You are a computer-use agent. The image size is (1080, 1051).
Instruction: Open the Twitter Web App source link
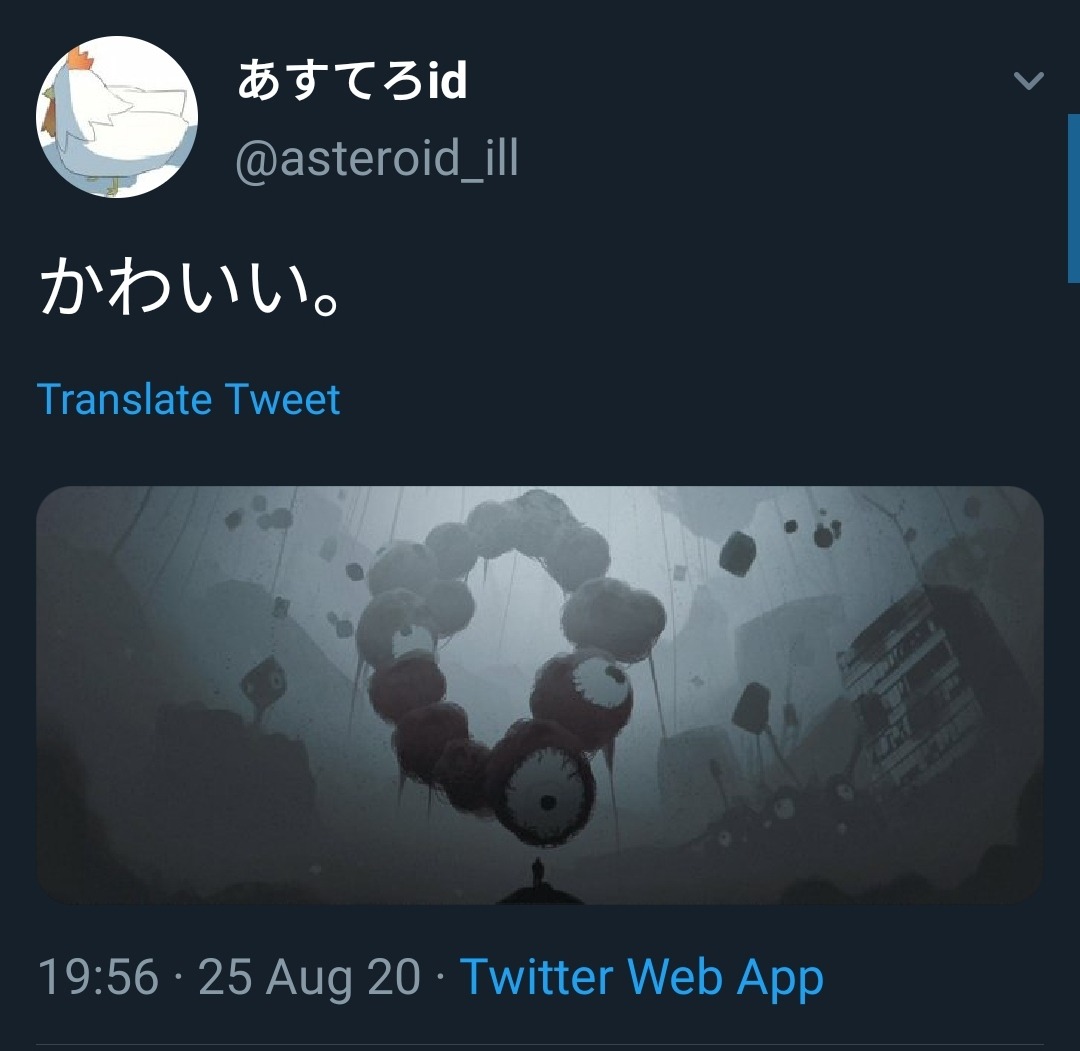tap(642, 977)
